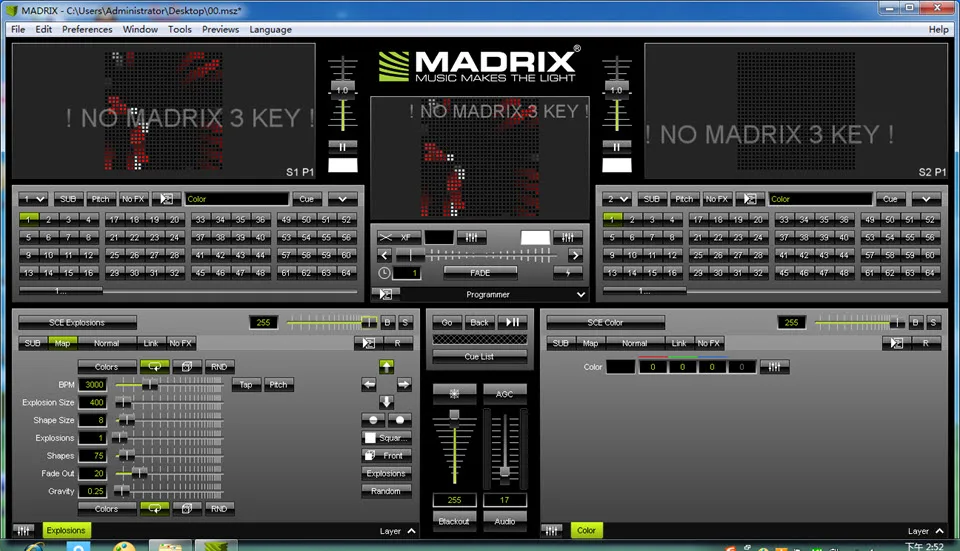Click the FADE button
The image size is (960, 551).
pyautogui.click(x=480, y=273)
